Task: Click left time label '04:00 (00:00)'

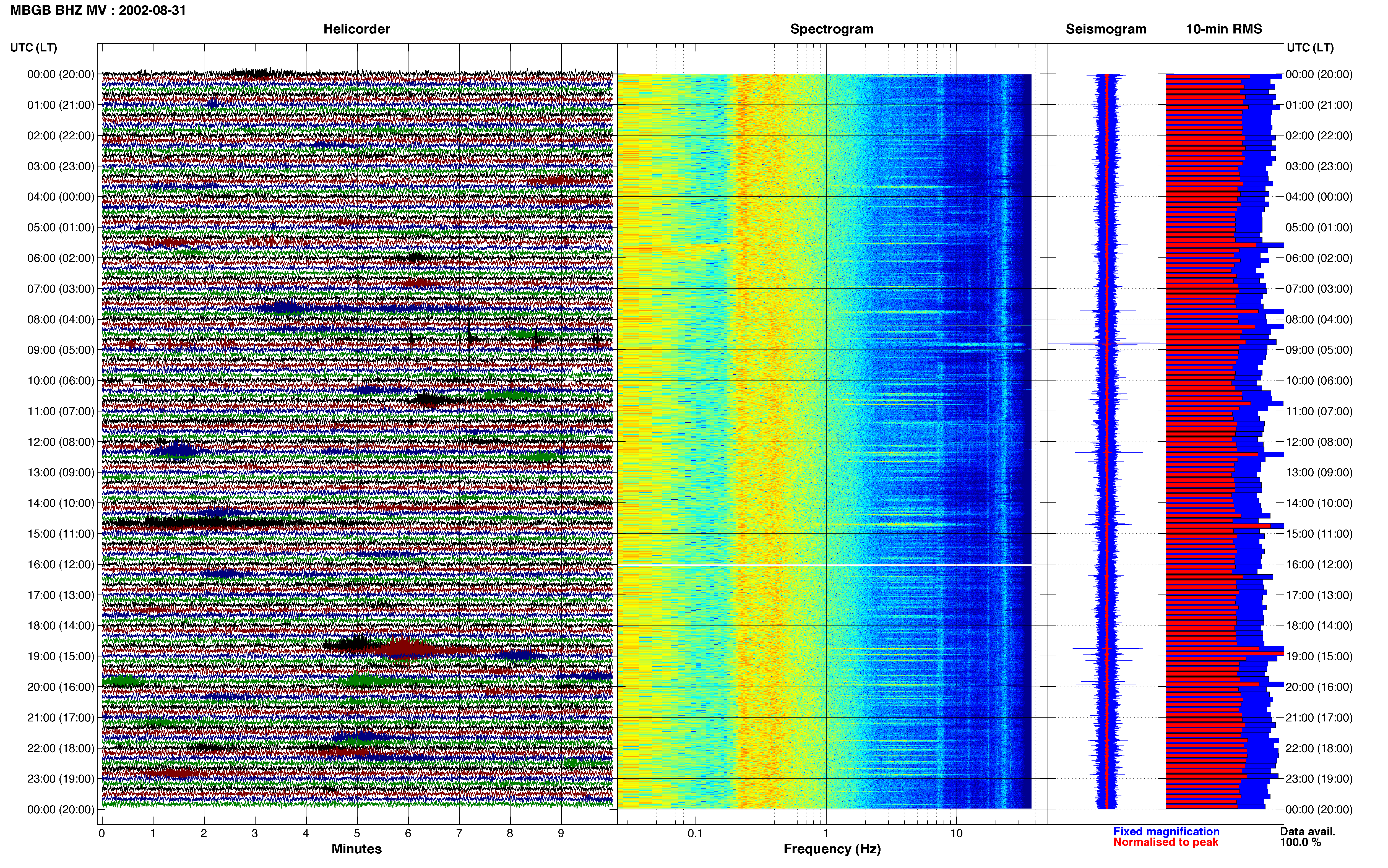Action: point(61,197)
